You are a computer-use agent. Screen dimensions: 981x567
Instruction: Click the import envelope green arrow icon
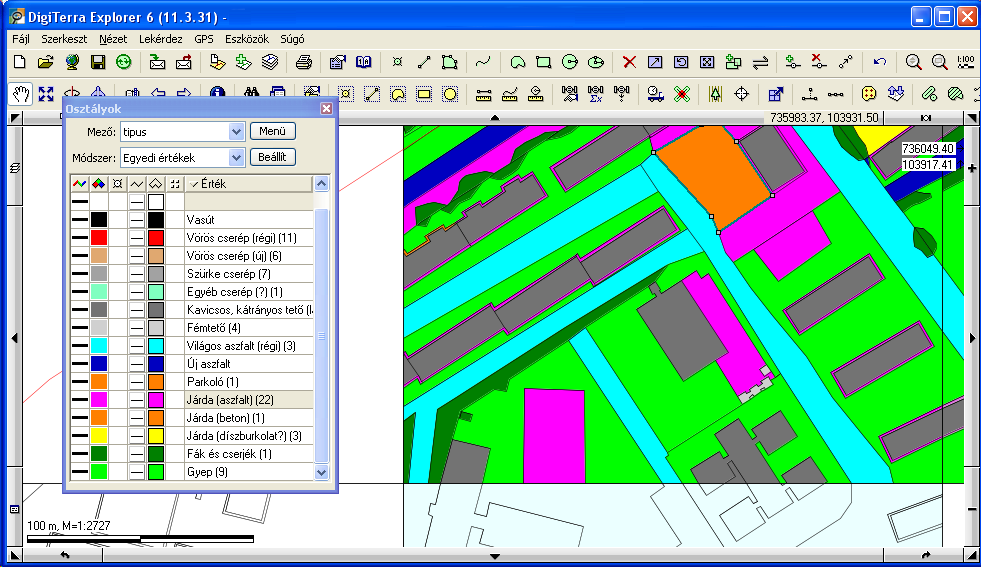pos(157,62)
